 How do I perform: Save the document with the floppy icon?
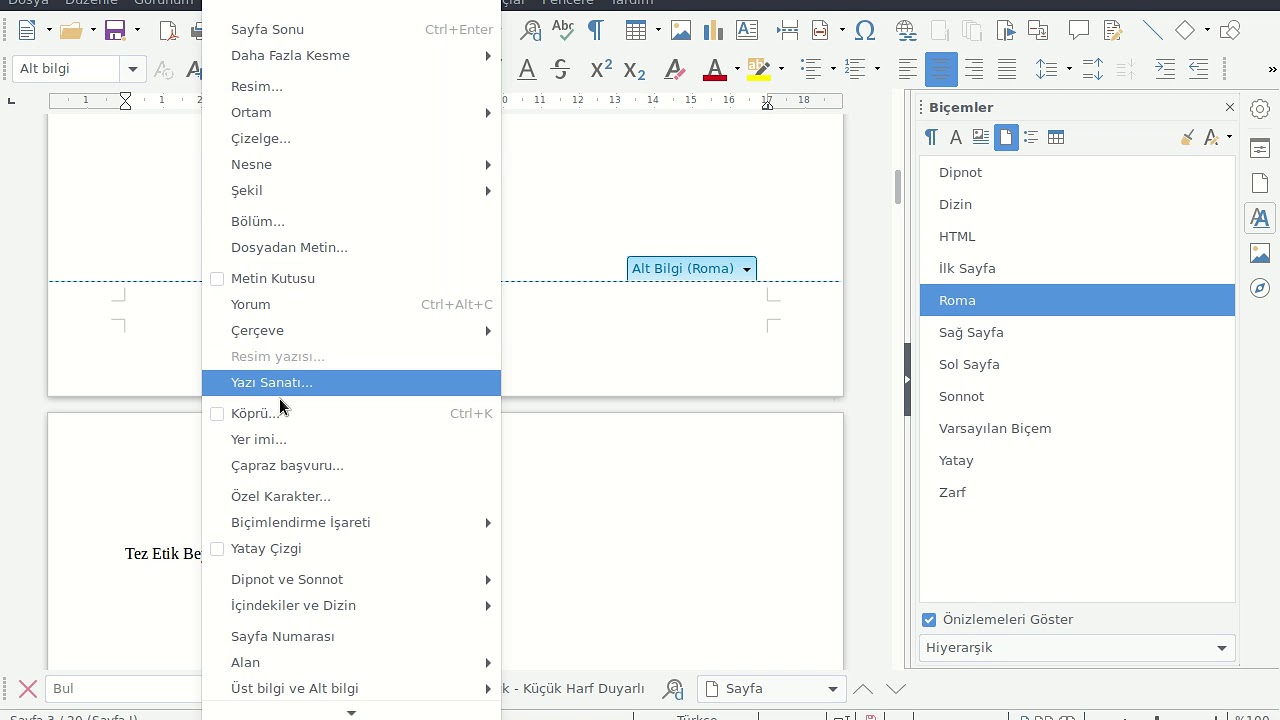tap(115, 31)
